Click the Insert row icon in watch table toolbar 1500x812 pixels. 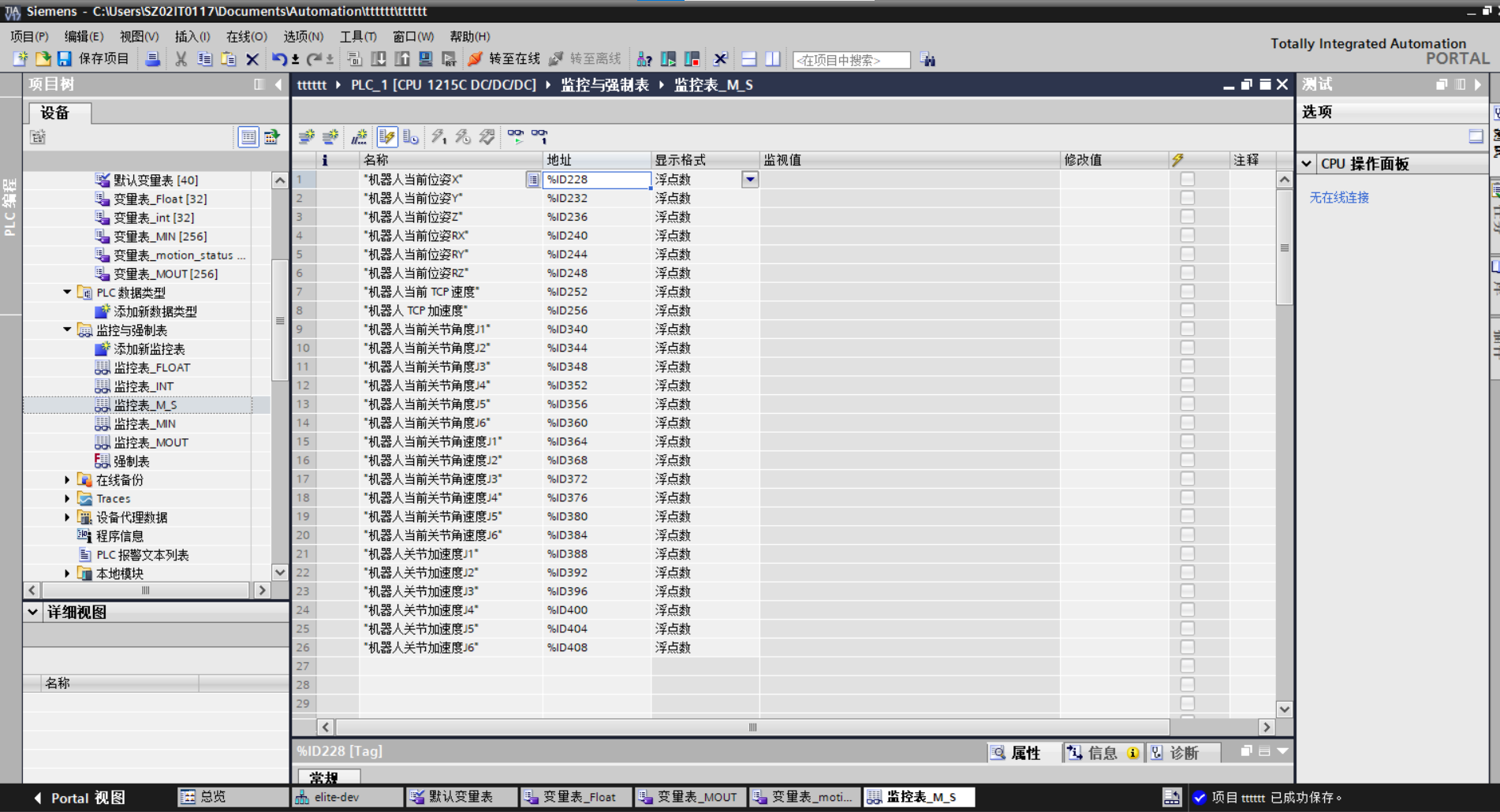point(306,136)
